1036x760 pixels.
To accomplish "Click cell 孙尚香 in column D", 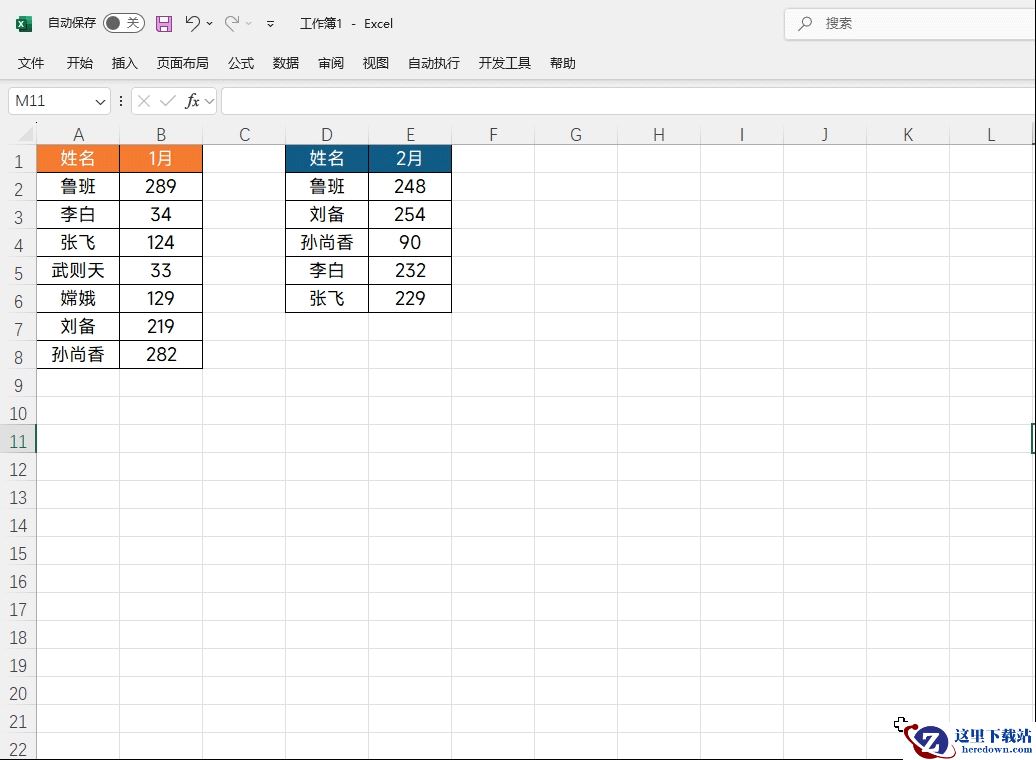I will tap(327, 243).
